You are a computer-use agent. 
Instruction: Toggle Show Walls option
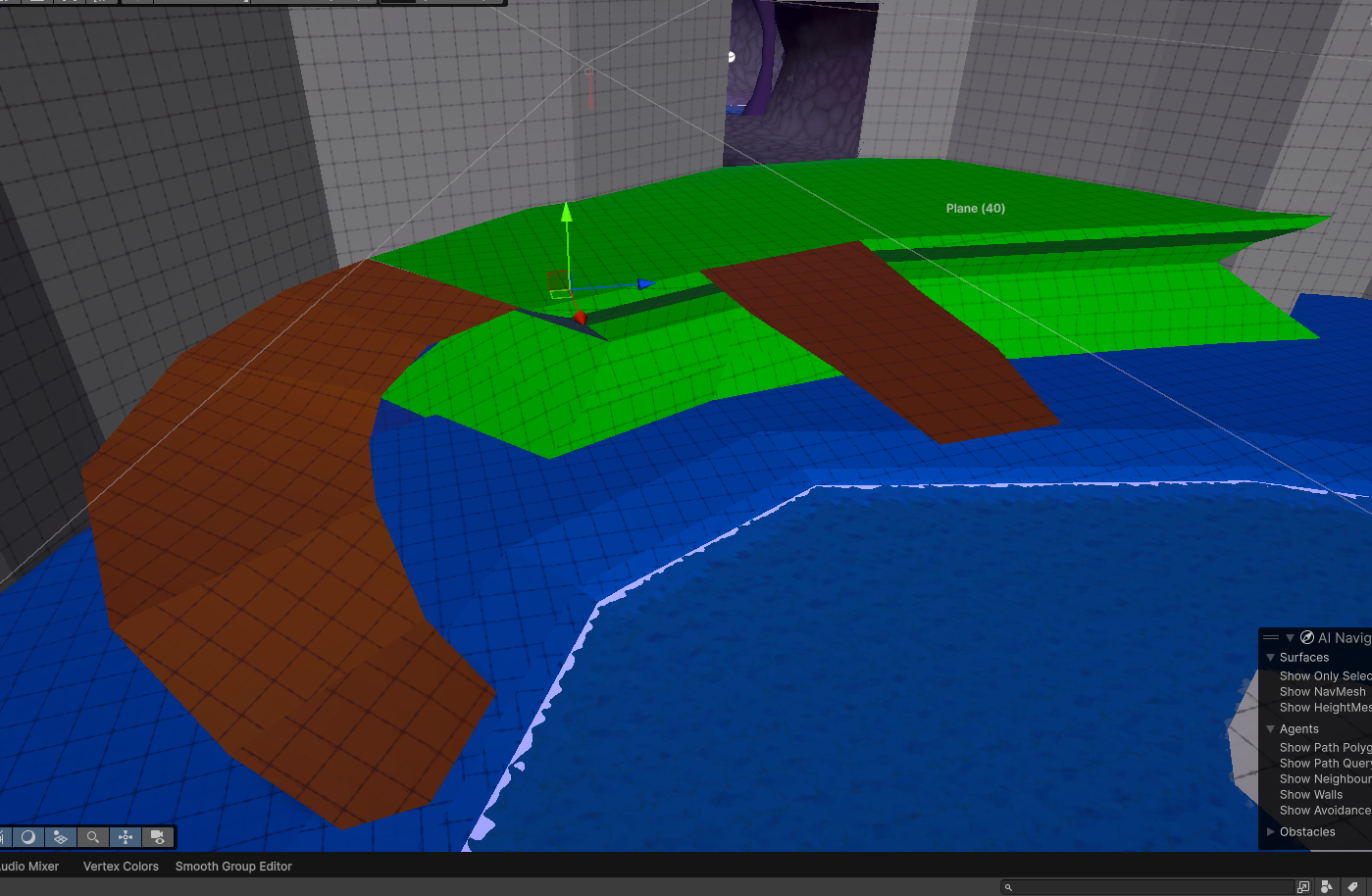(x=1311, y=794)
